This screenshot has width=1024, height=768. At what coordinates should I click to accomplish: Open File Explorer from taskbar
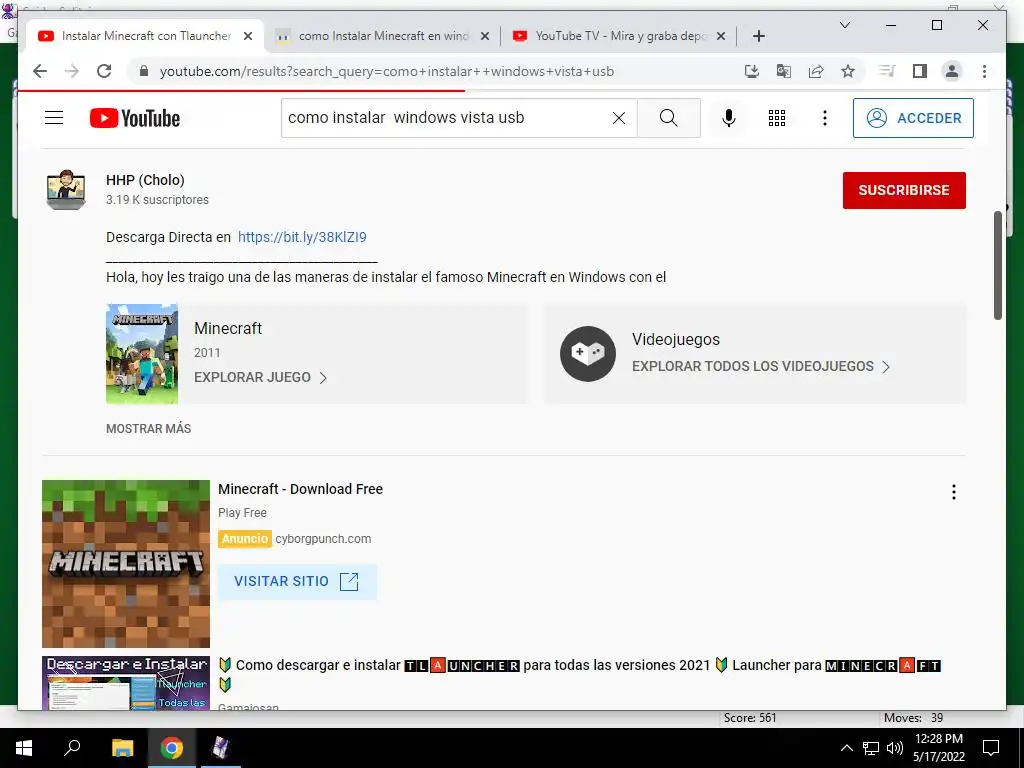122,748
